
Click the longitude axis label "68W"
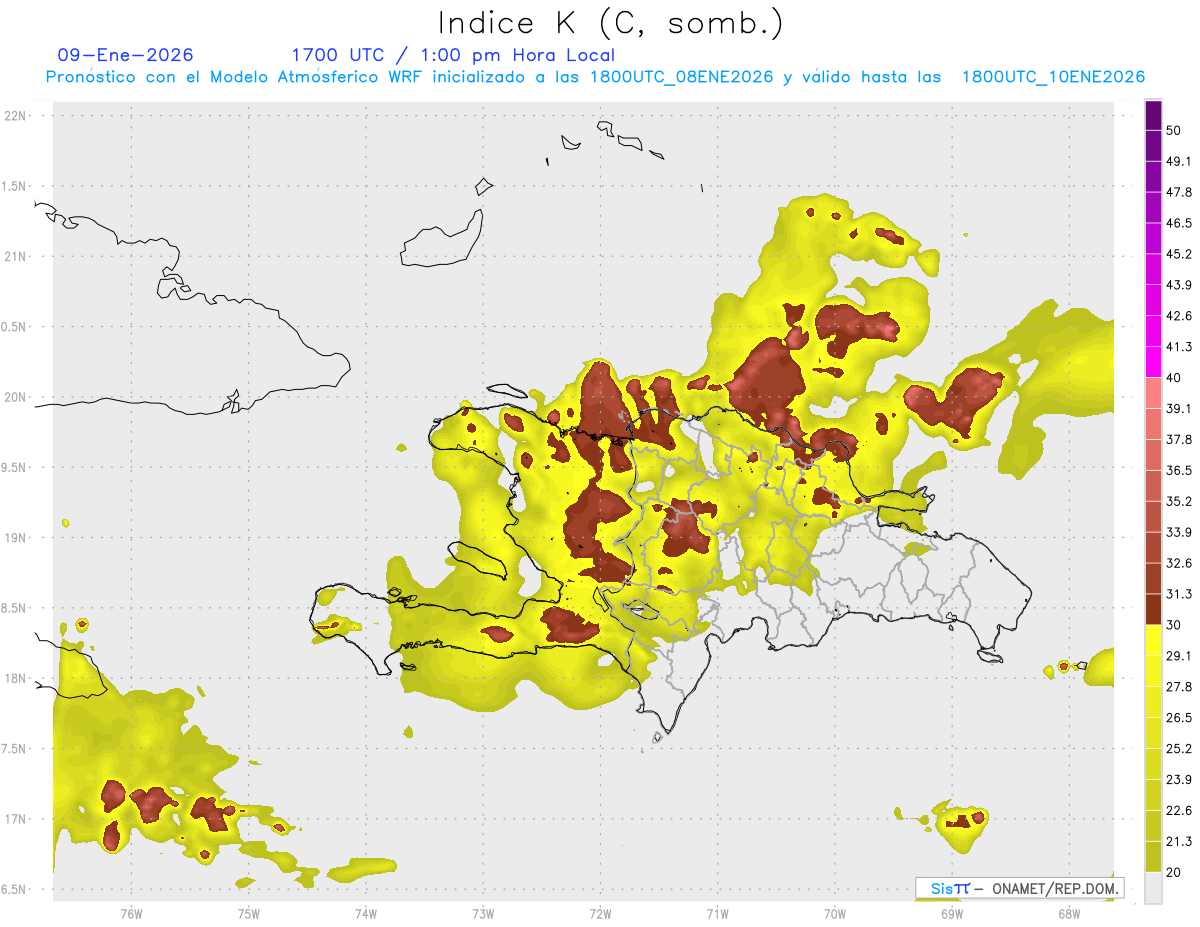1069,914
